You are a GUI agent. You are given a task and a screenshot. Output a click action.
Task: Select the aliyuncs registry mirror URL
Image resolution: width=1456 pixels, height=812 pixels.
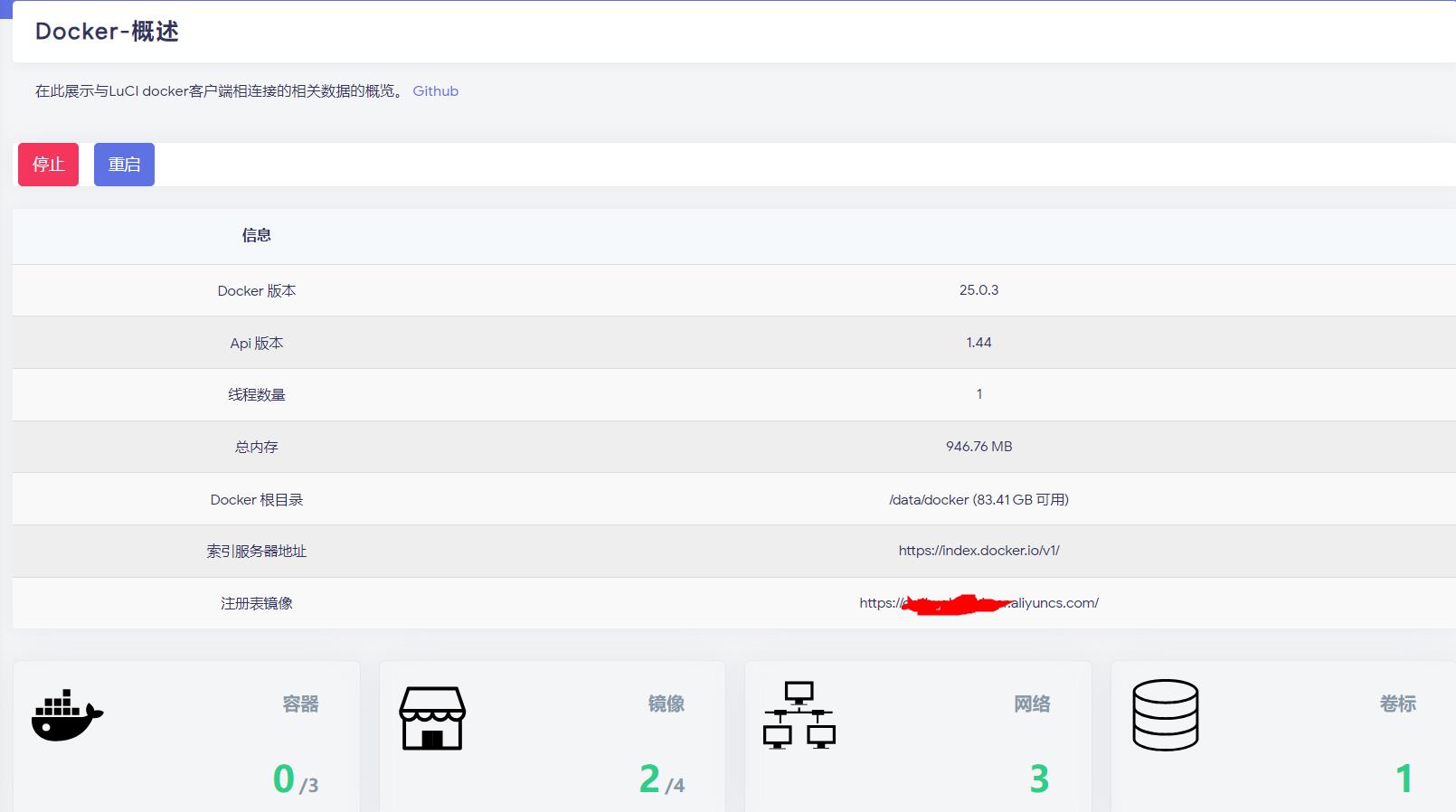(x=979, y=603)
